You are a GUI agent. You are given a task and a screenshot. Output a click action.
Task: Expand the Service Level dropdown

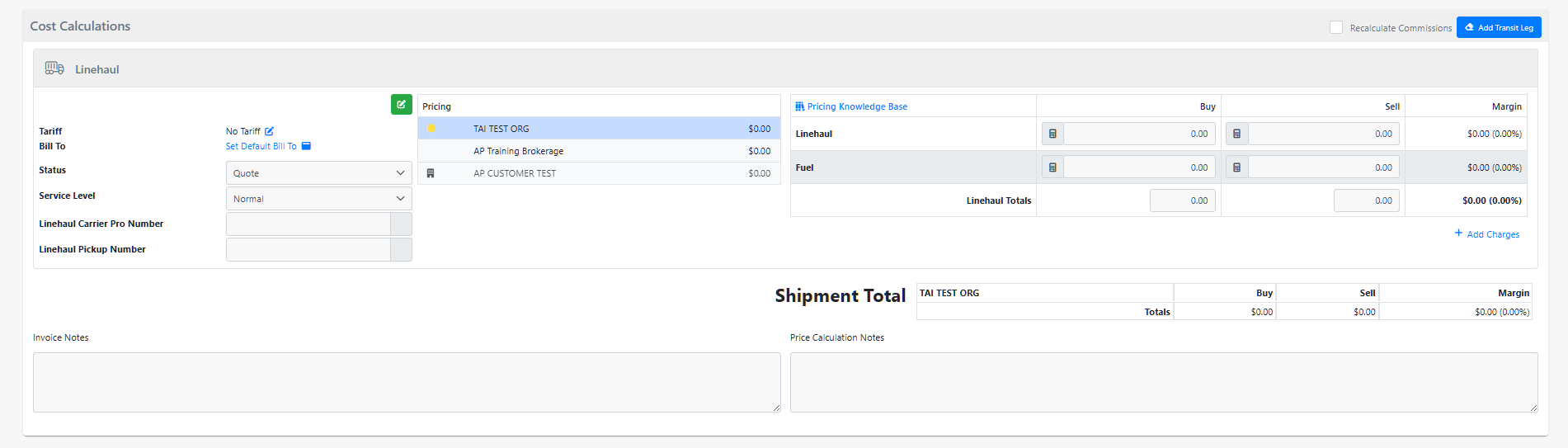pos(318,199)
